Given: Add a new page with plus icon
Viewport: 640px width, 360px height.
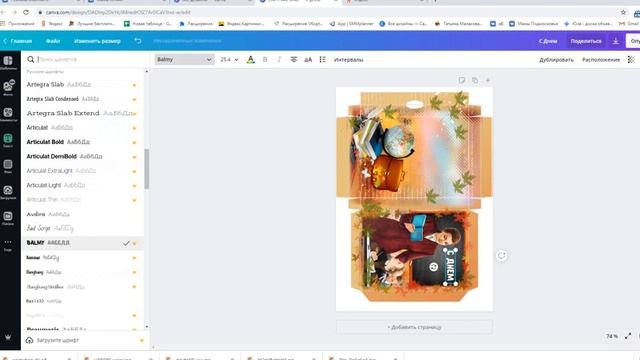Looking at the screenshot, I should click(488, 80).
